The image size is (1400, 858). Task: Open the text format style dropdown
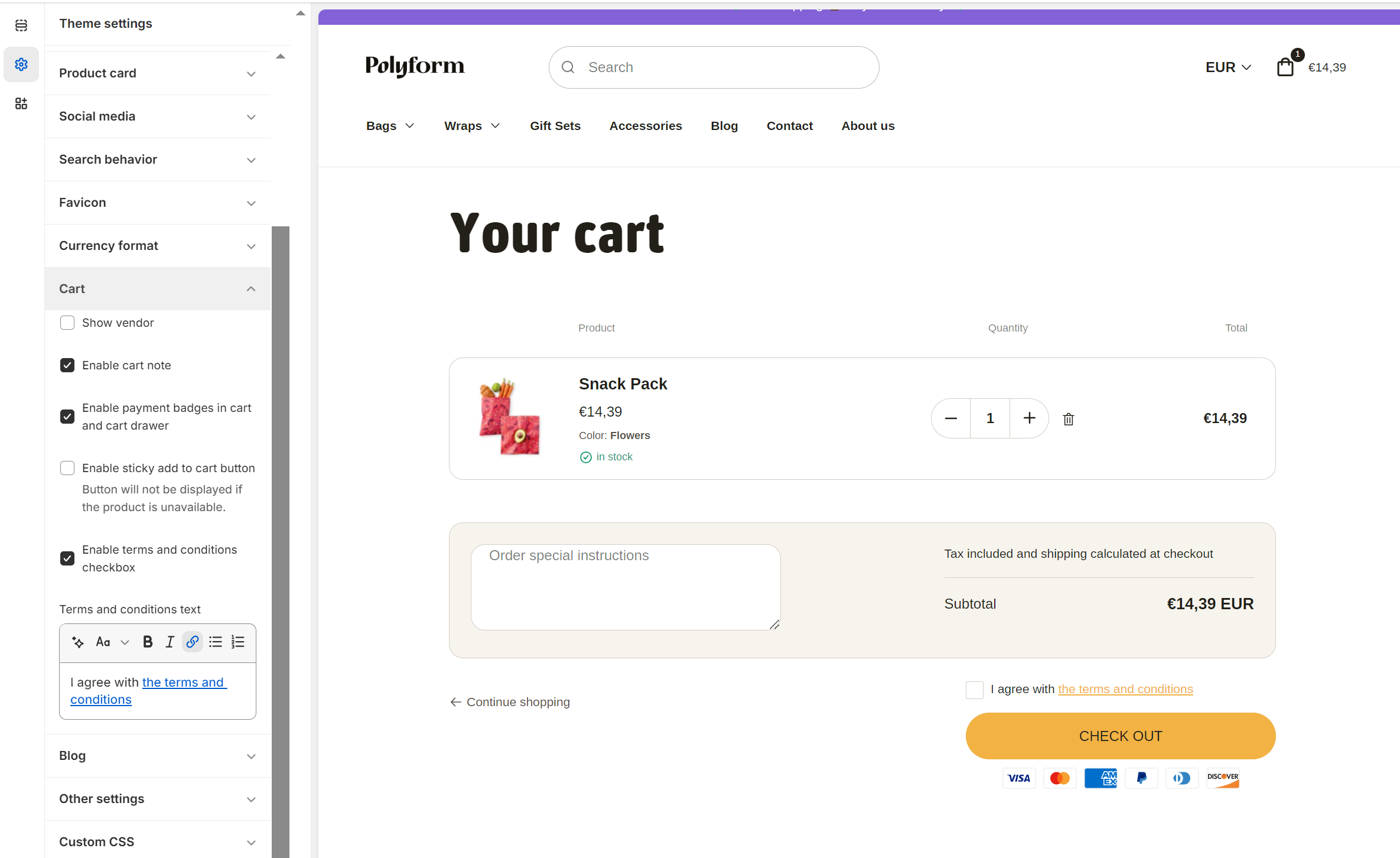[112, 642]
